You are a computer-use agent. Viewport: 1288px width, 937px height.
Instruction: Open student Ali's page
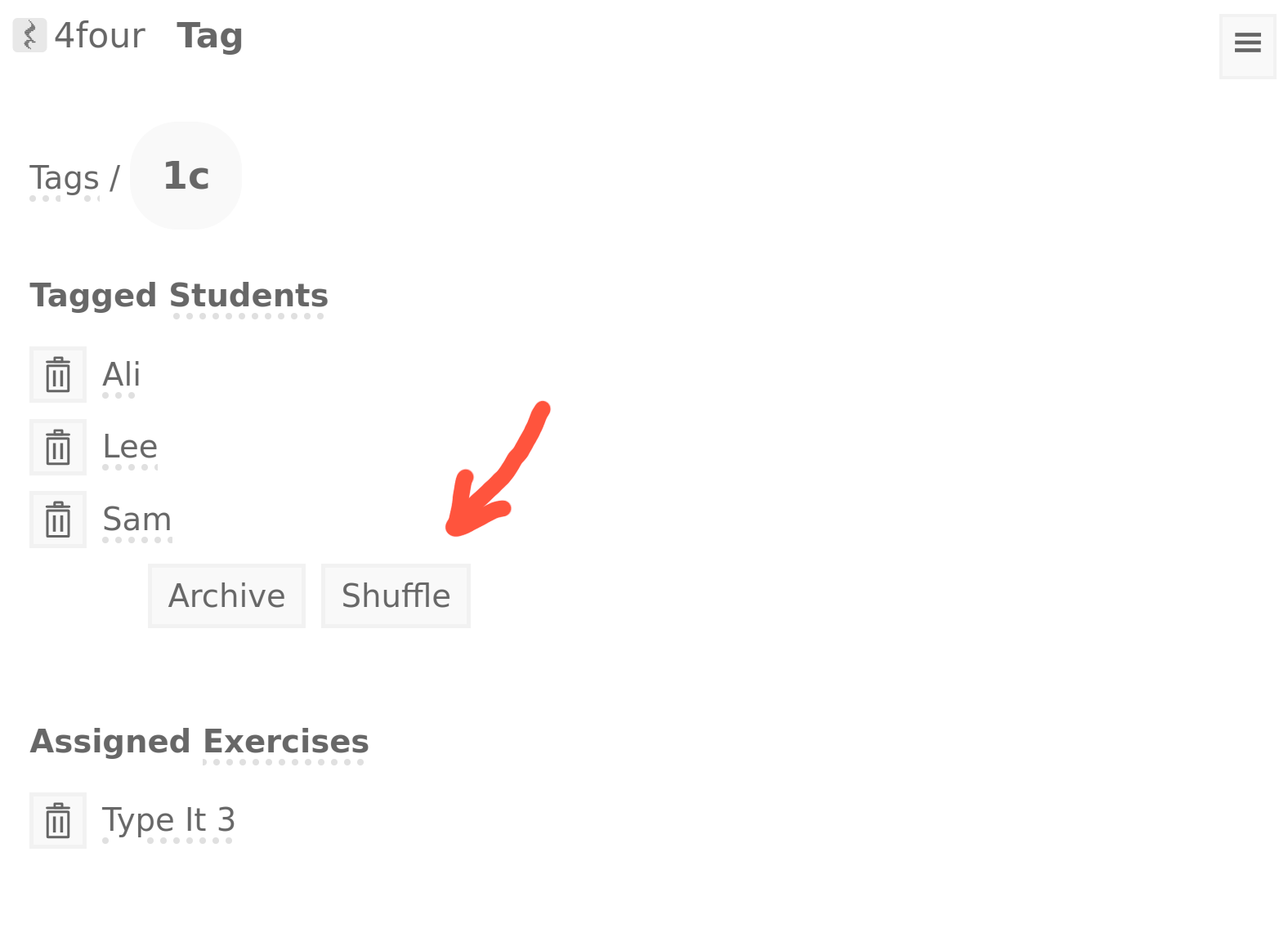pos(121,375)
